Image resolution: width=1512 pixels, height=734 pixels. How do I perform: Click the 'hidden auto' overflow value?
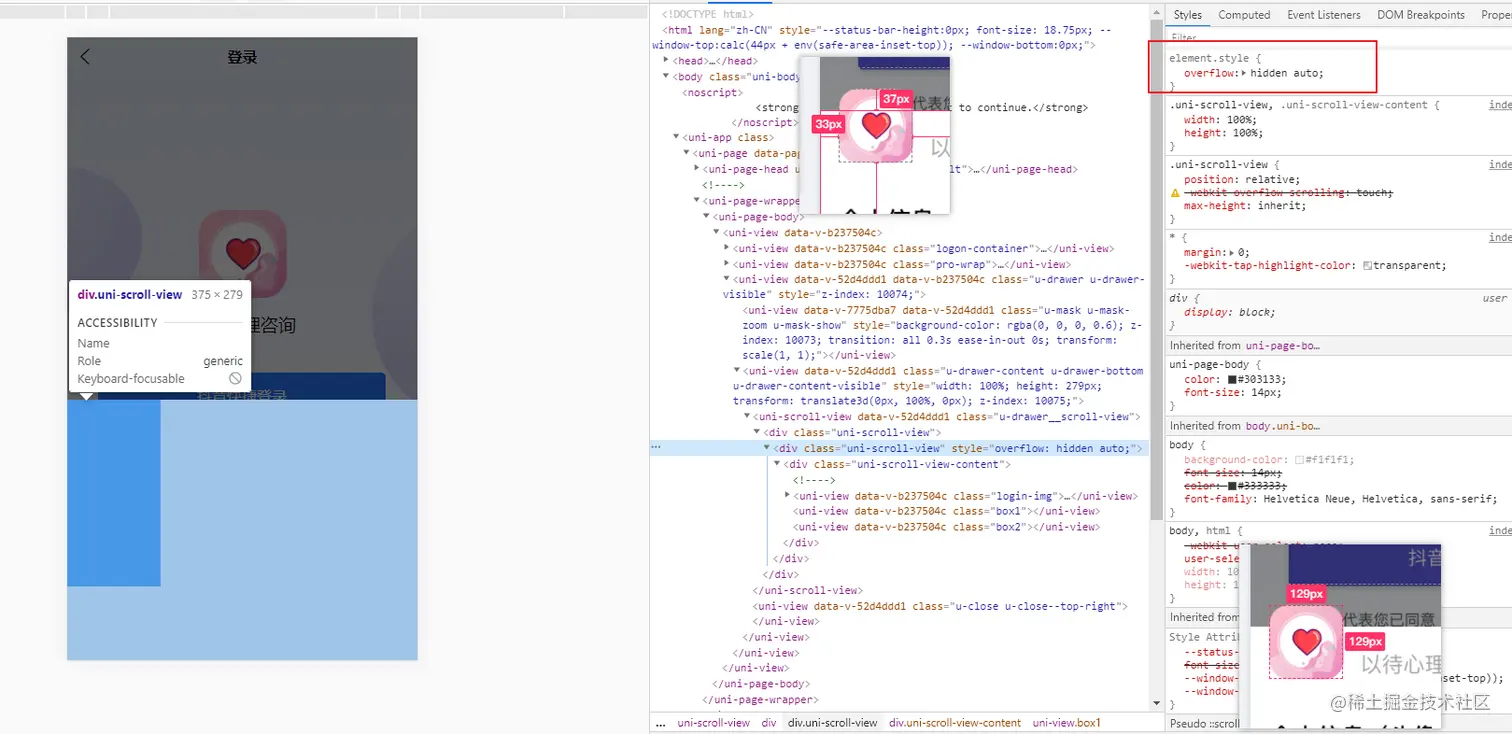1287,73
